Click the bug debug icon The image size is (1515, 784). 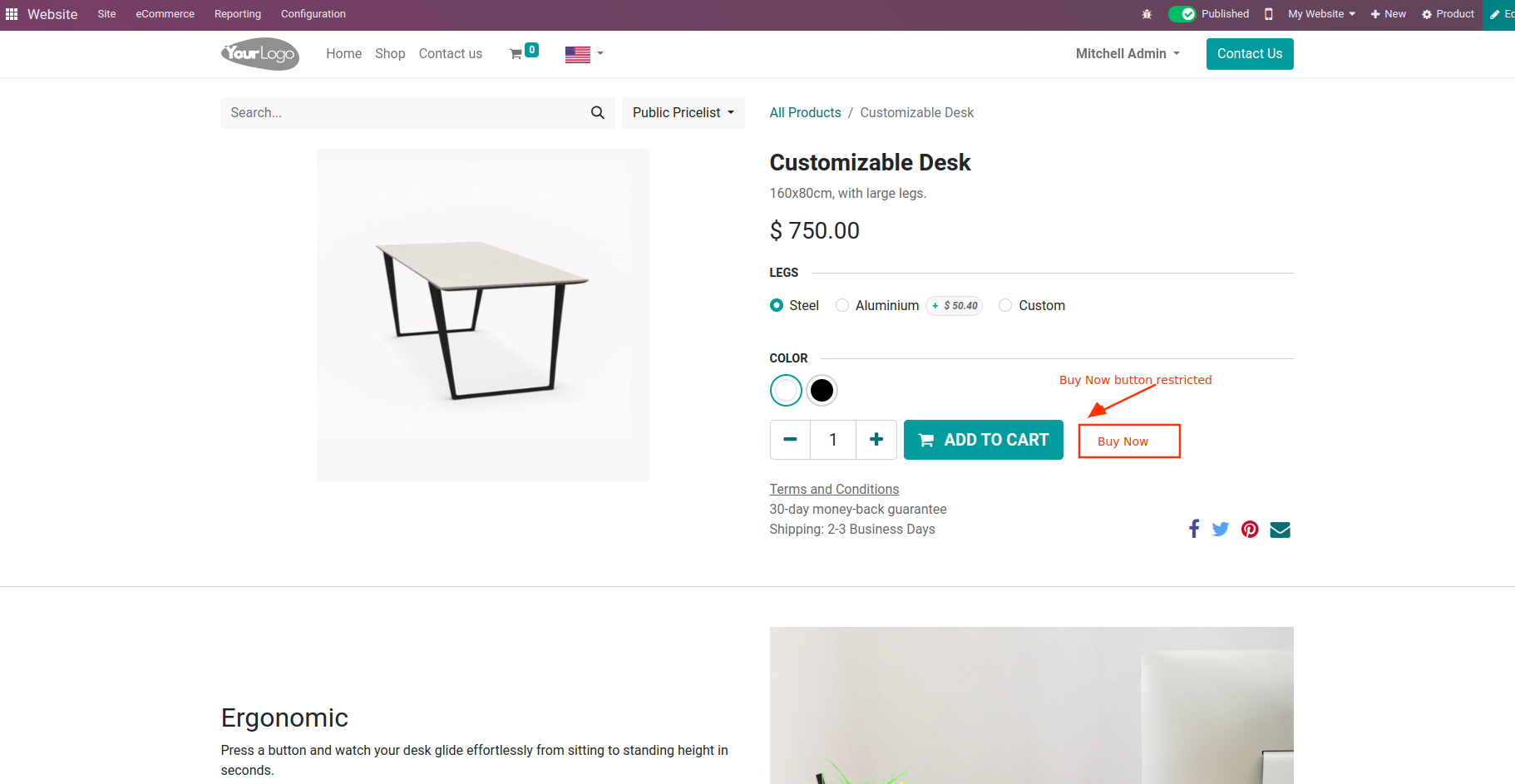pyautogui.click(x=1147, y=14)
